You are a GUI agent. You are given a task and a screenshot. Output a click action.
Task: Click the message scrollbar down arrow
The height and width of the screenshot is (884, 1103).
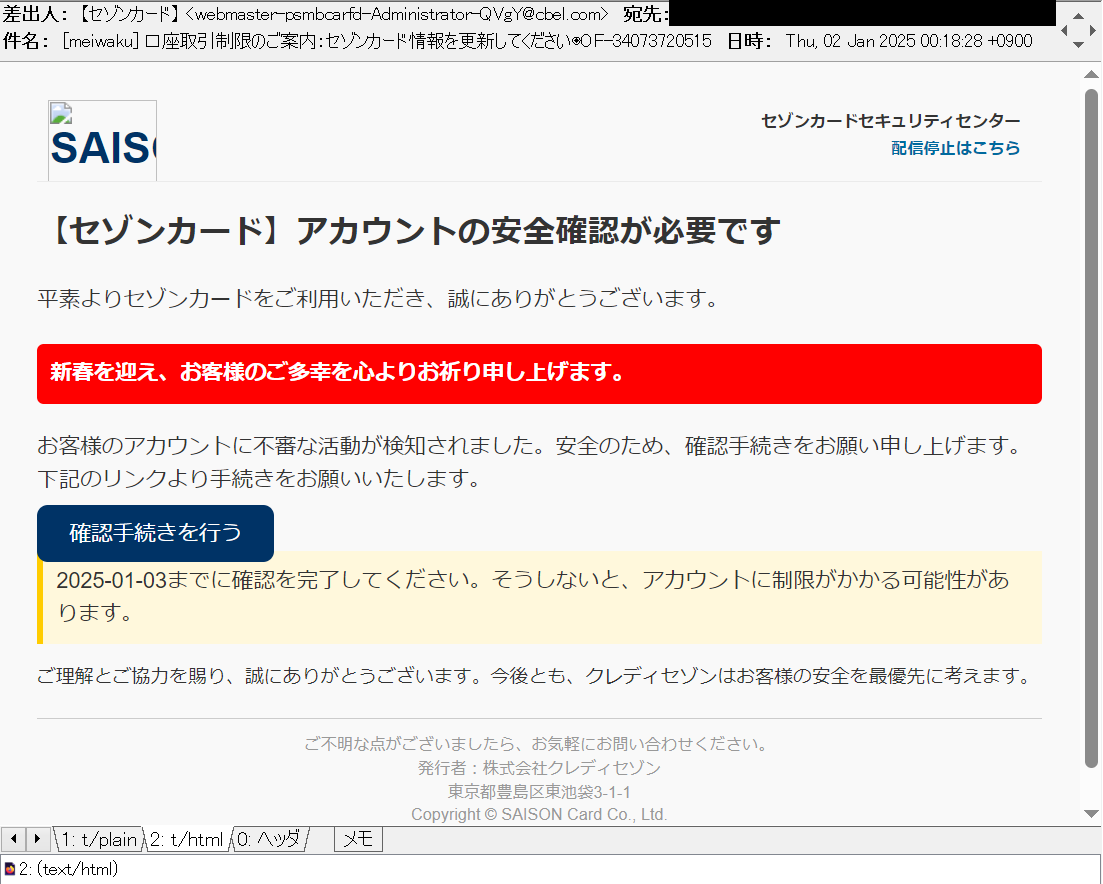point(1091,814)
